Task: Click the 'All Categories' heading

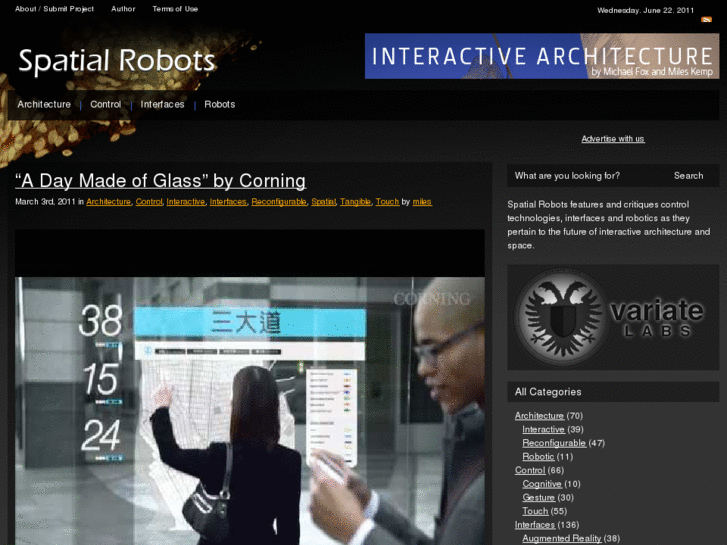Action: pyautogui.click(x=548, y=392)
